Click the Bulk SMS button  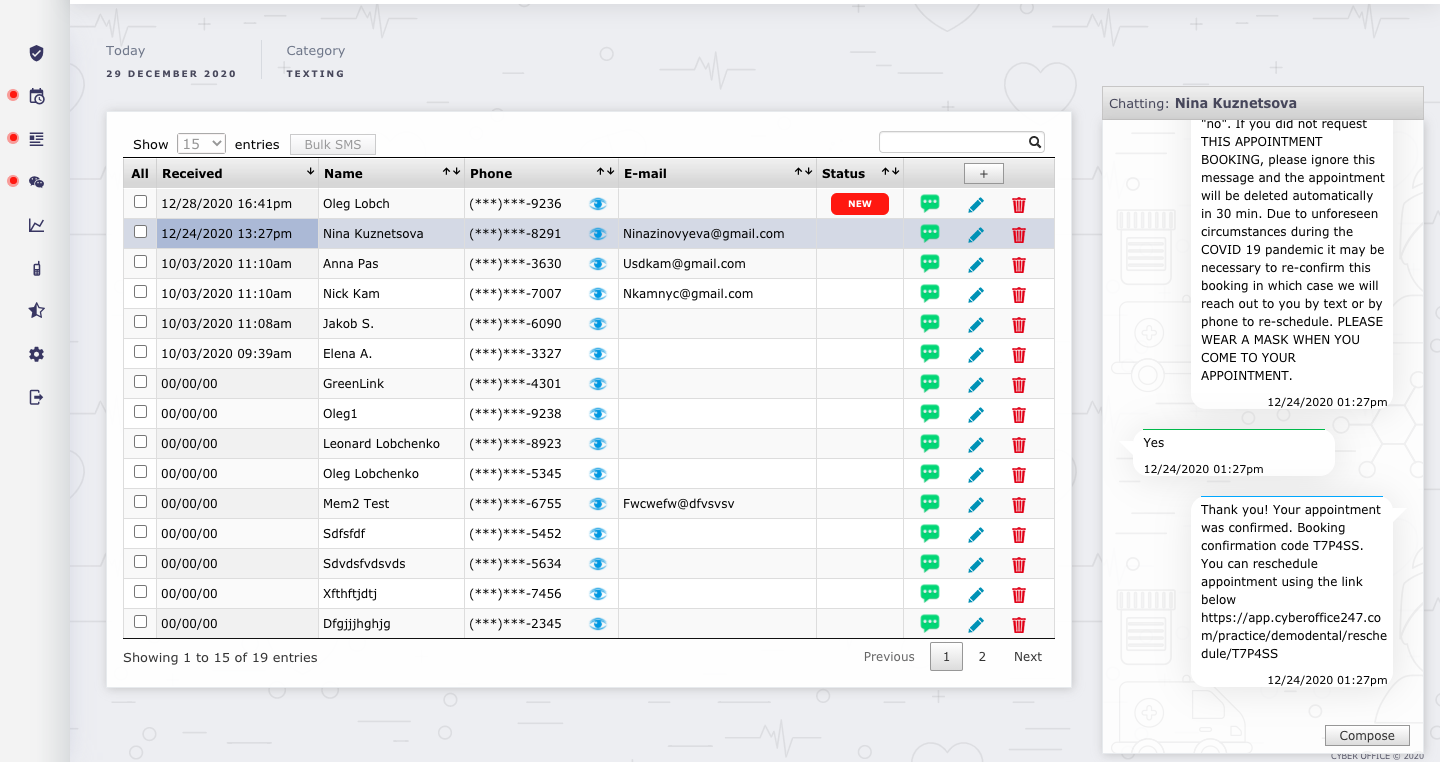click(333, 144)
